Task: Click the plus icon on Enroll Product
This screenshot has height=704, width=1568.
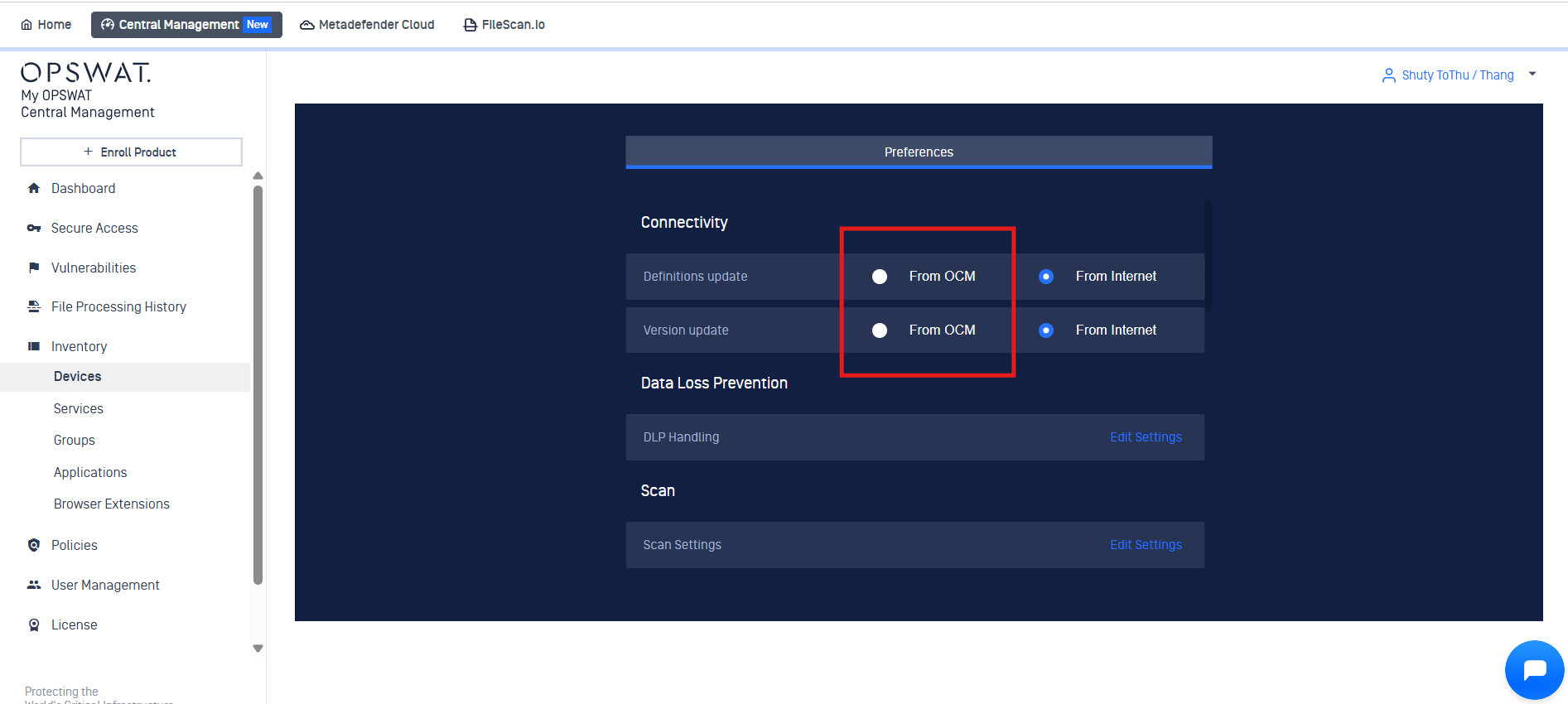Action: tap(88, 152)
